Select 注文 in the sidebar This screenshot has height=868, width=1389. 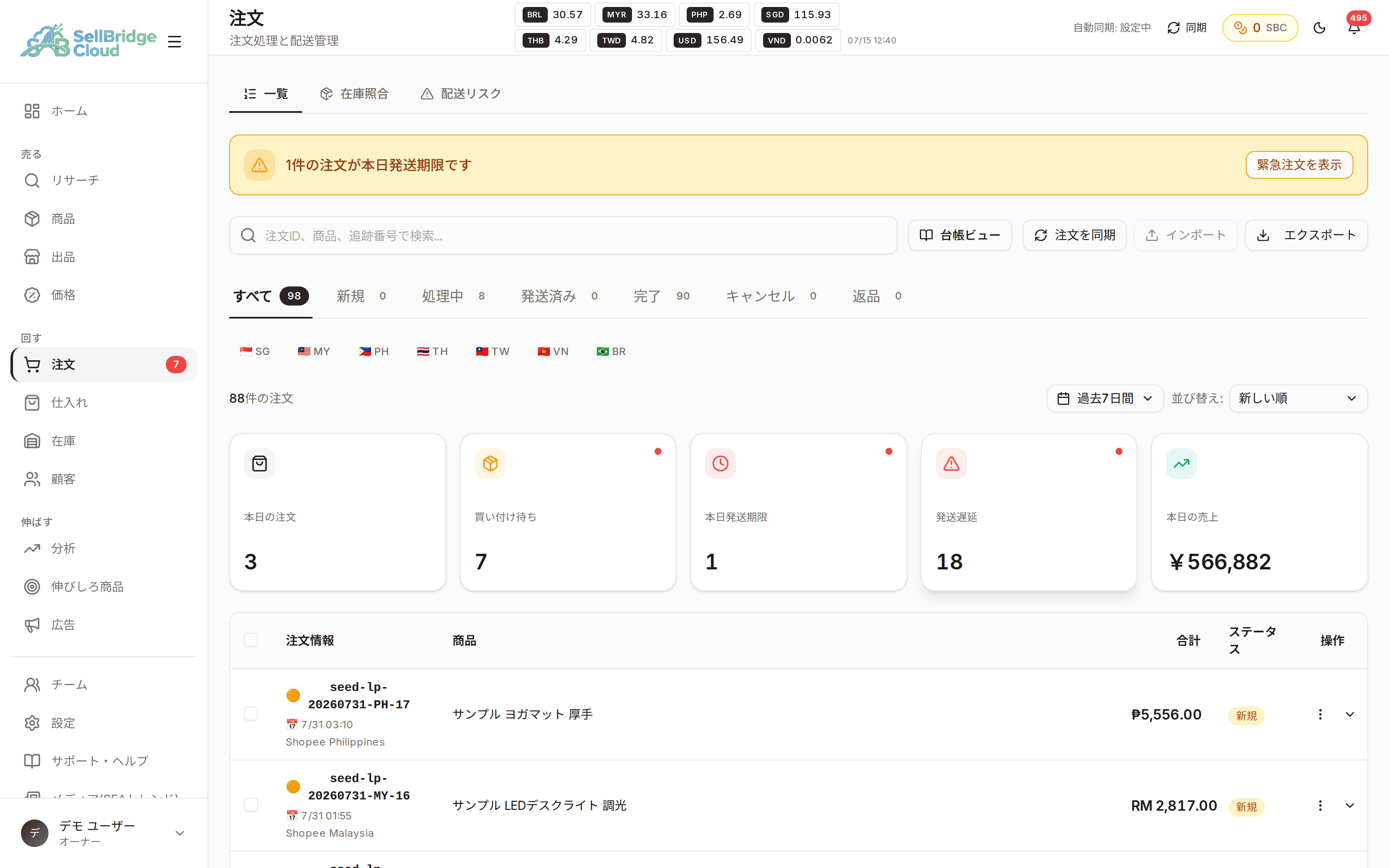pyautogui.click(x=104, y=365)
